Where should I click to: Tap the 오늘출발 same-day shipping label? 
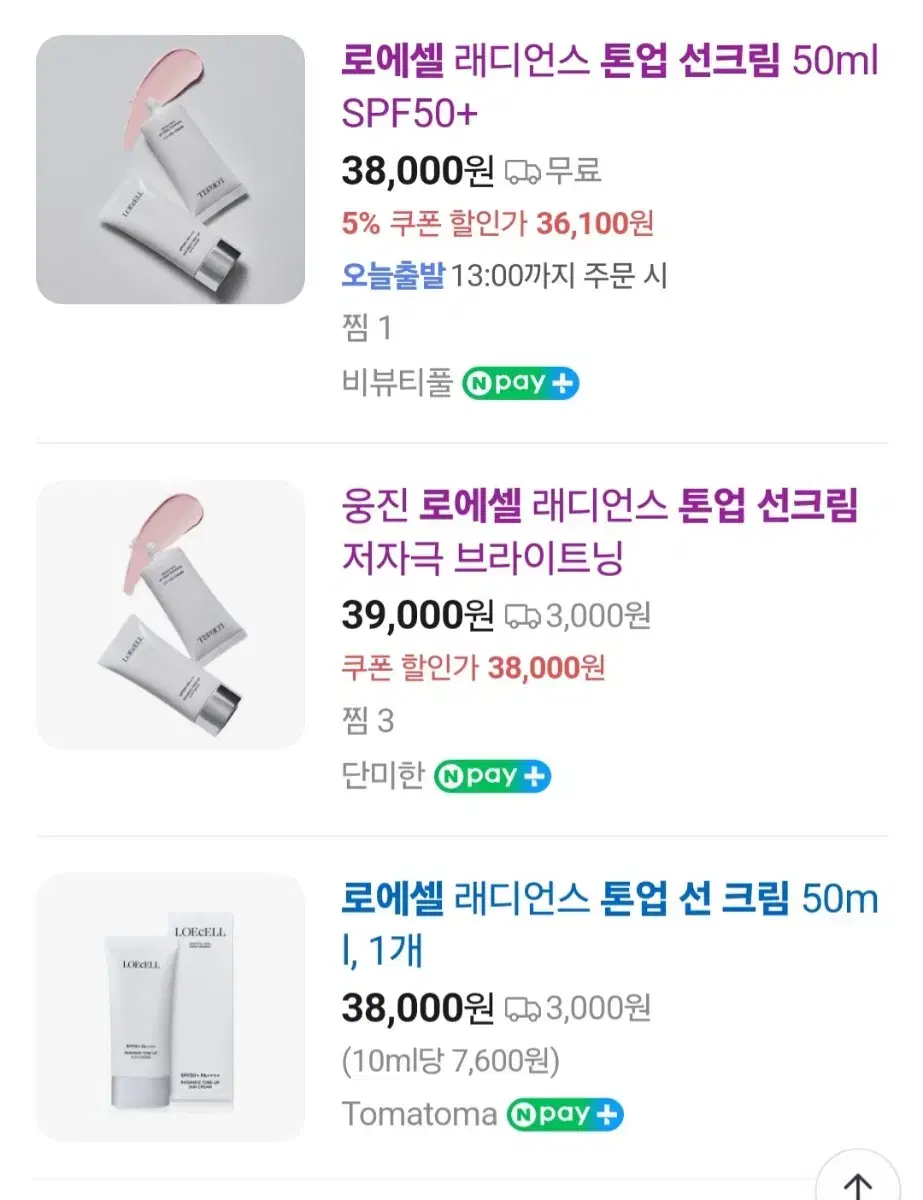click(x=392, y=276)
